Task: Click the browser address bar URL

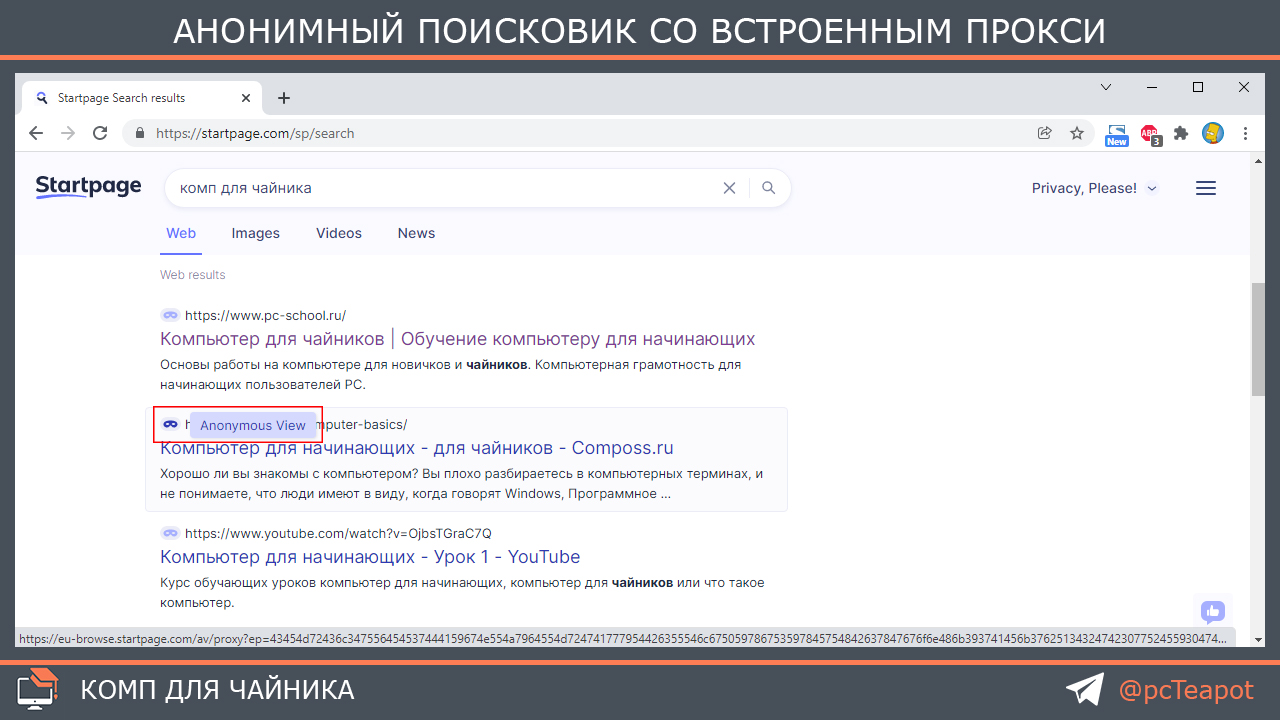Action: [255, 133]
